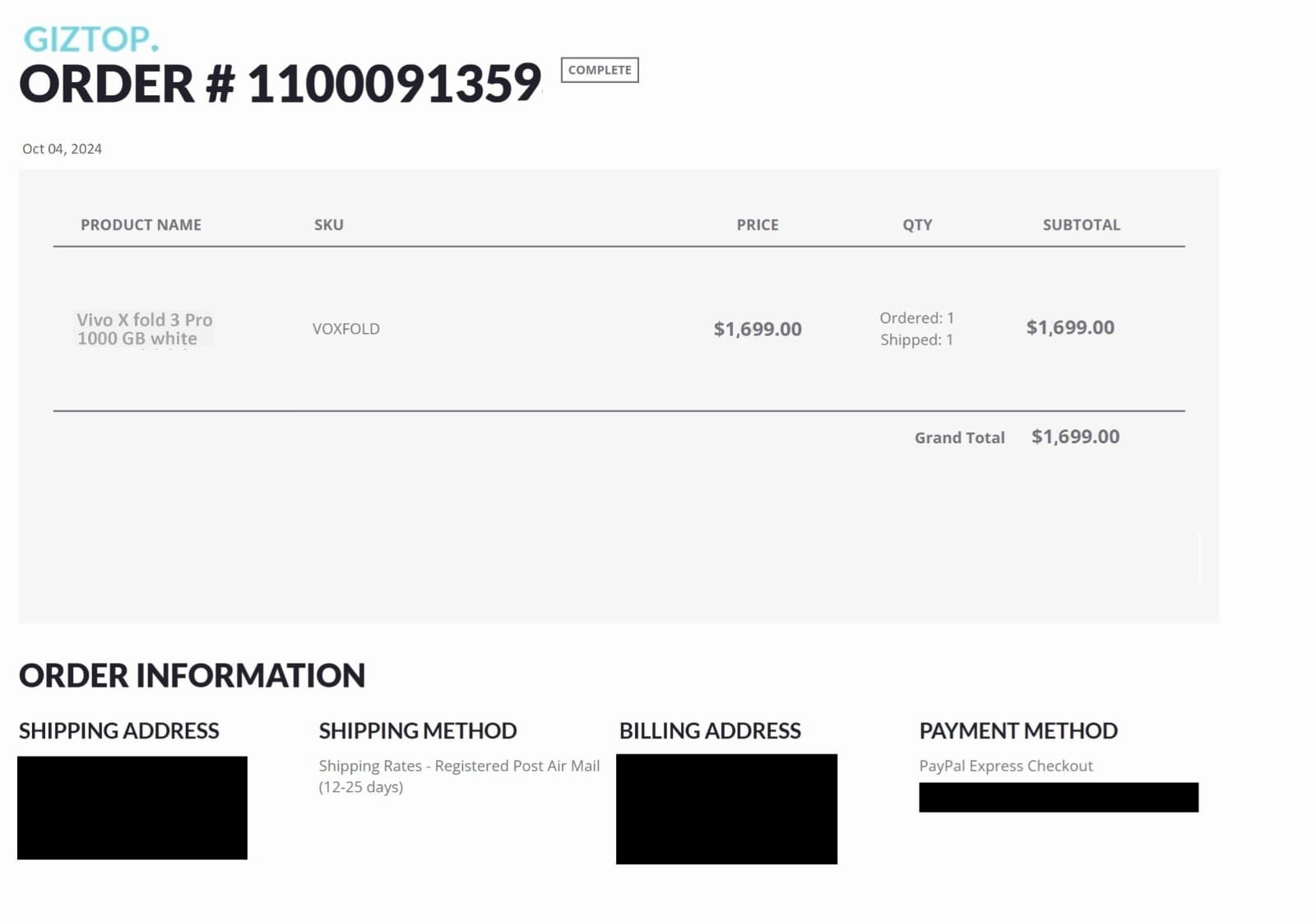The image size is (1316, 922).
Task: Click the Oct 04, 2024 order date
Action: (x=62, y=149)
